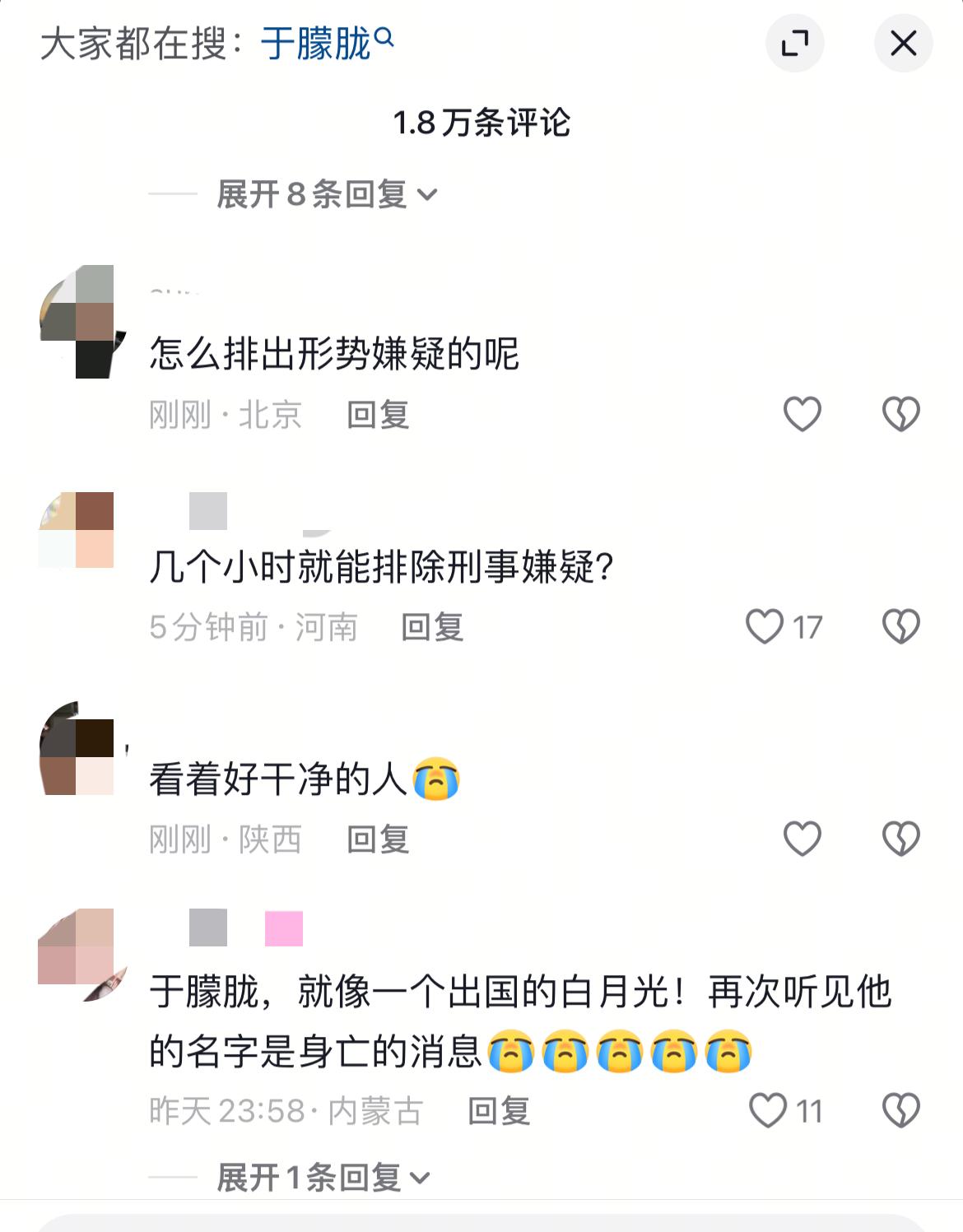Dislike the Inner Mongolia comment about 白月光
The height and width of the screenshot is (1232, 963).
tap(900, 1110)
